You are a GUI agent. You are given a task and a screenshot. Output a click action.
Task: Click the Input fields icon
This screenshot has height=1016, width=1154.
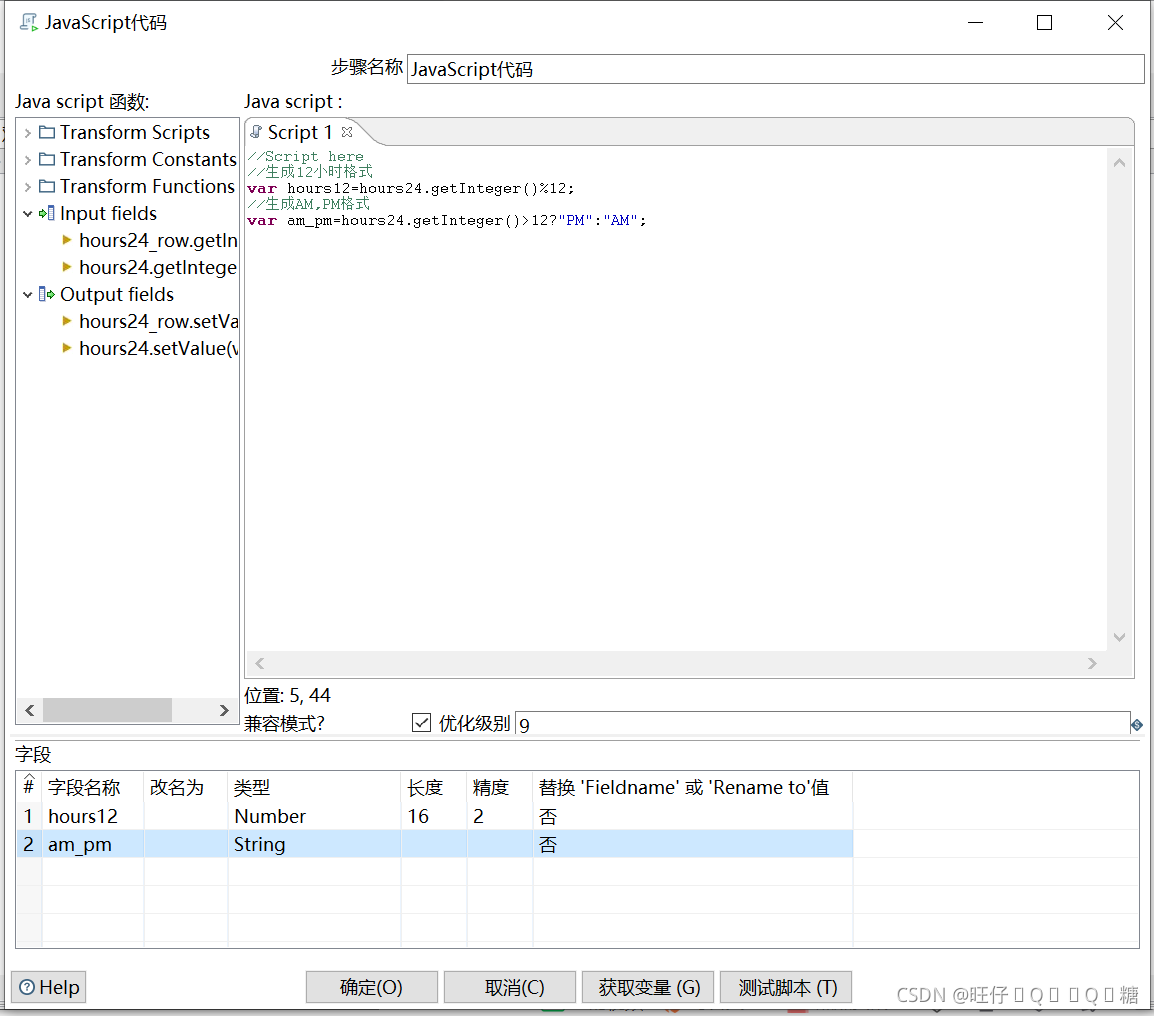tap(47, 214)
